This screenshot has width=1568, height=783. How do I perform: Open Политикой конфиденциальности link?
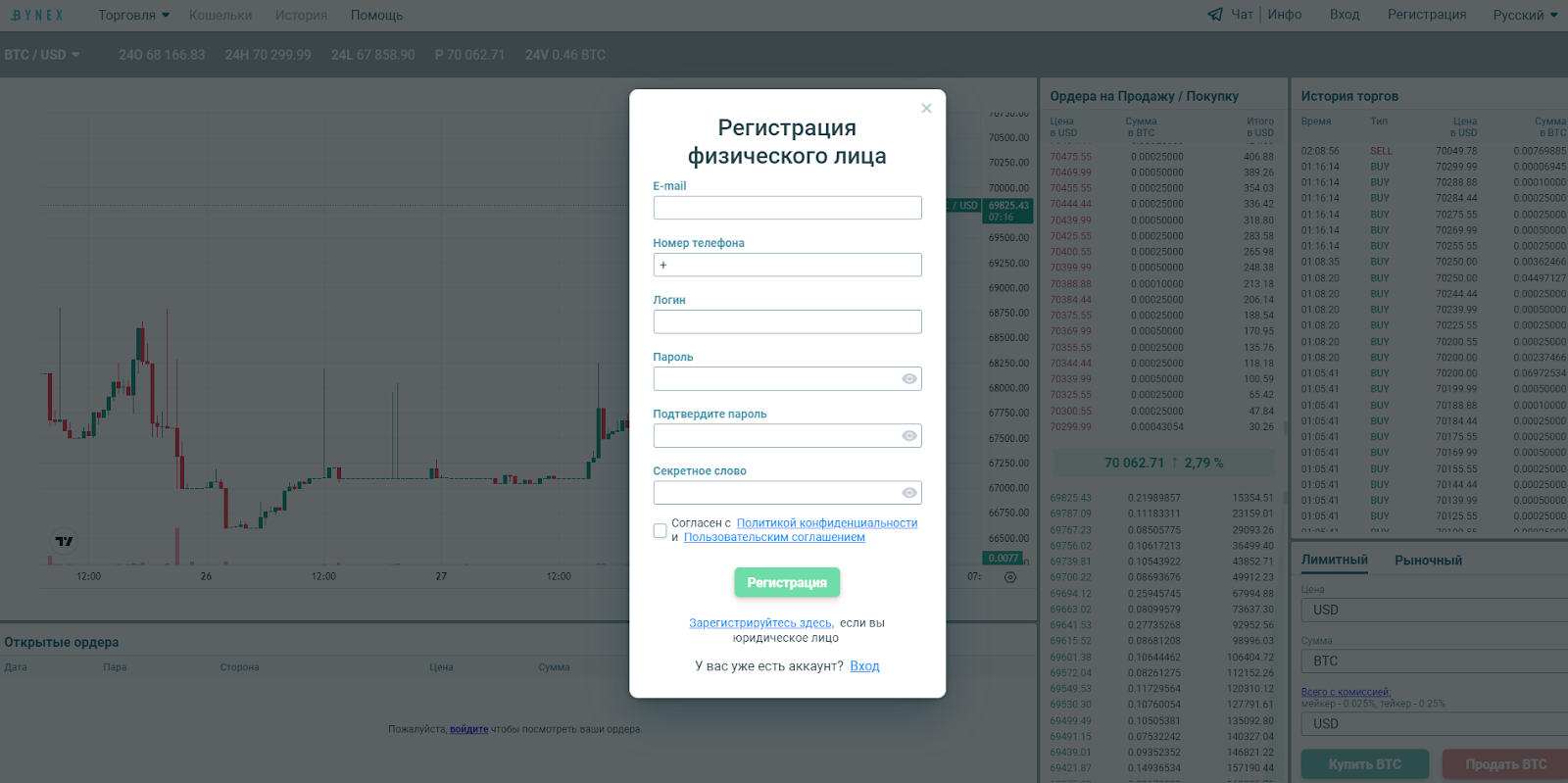[x=827, y=523]
